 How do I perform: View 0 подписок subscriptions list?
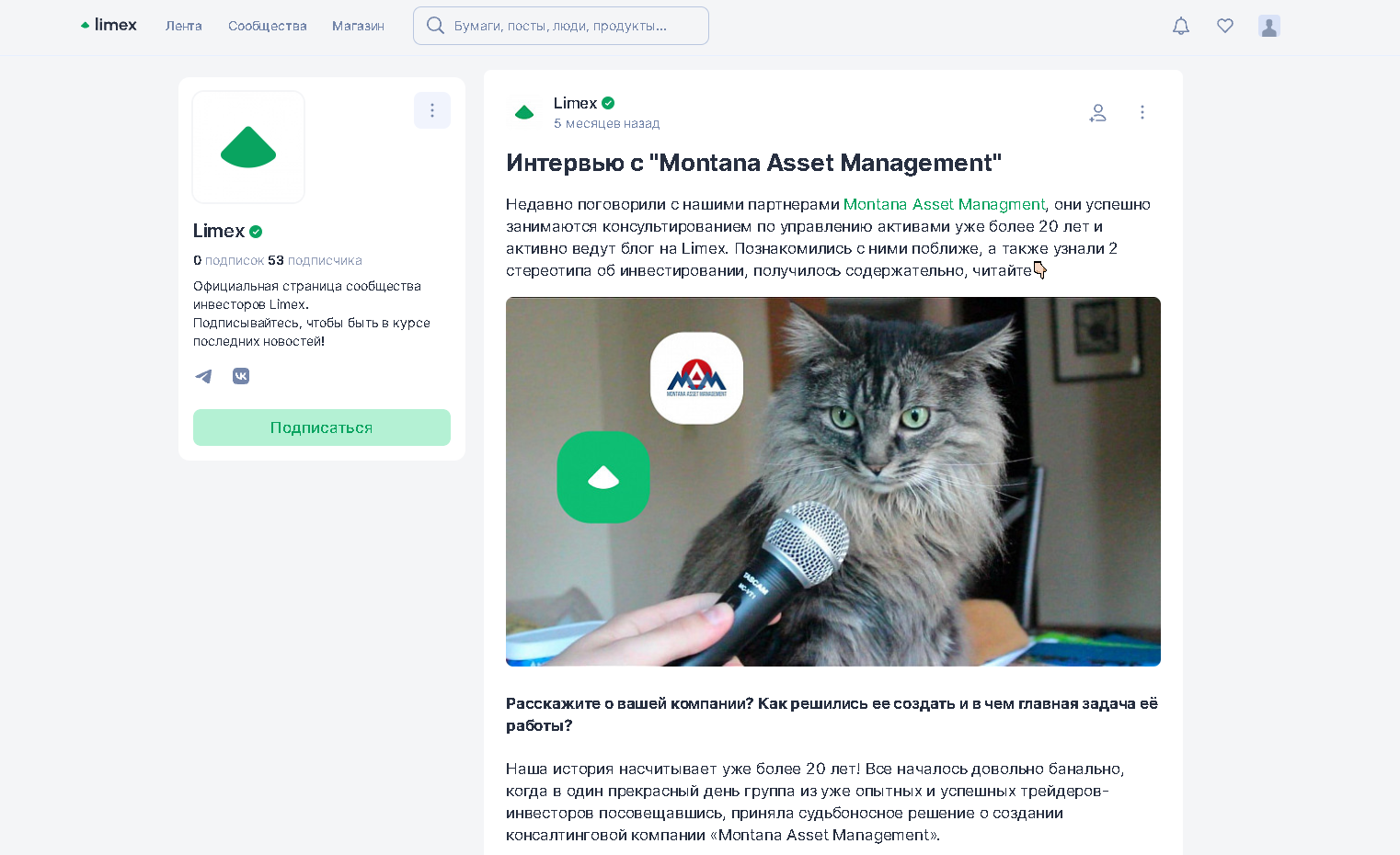229,260
